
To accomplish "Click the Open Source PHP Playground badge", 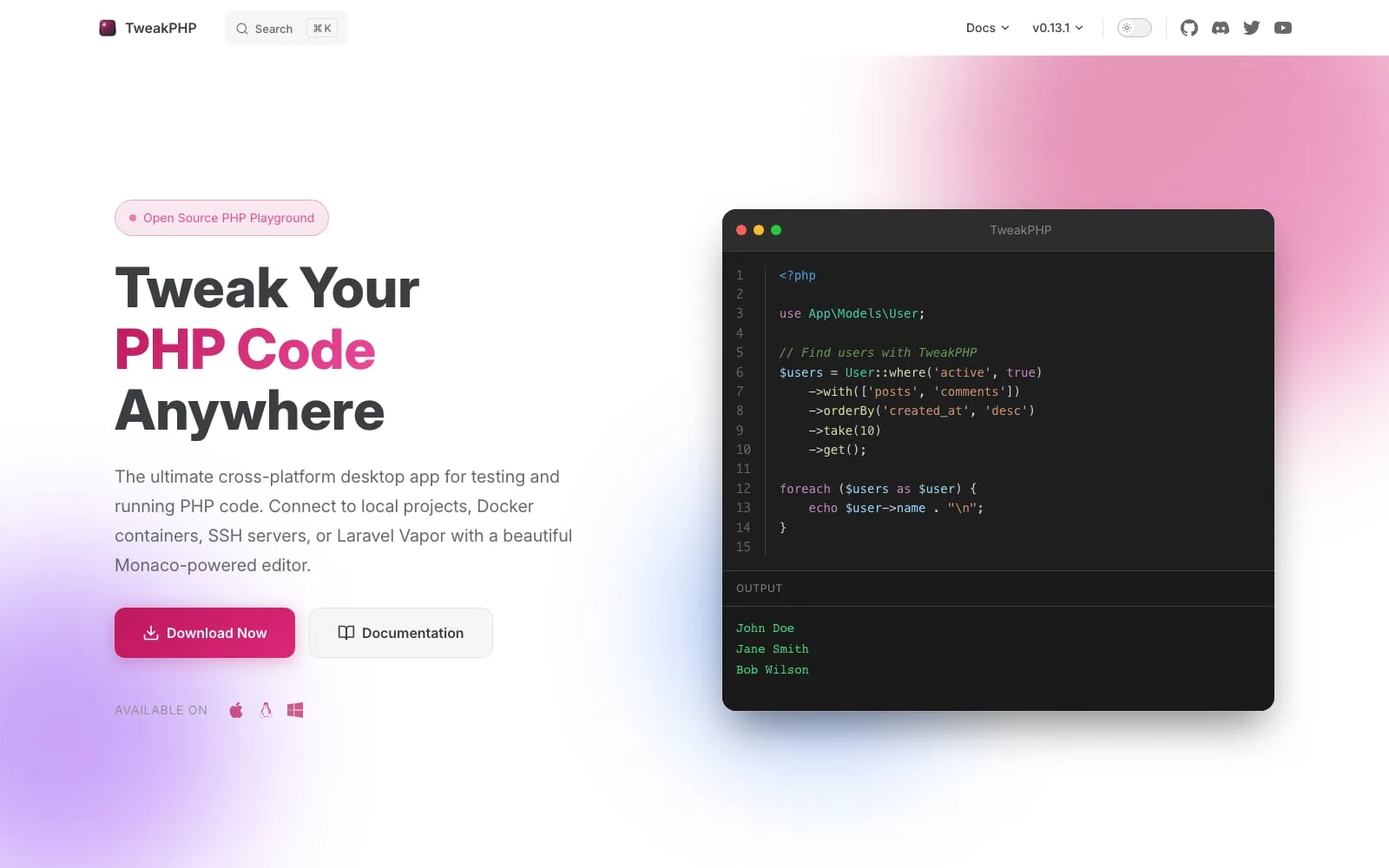I will 221,218.
